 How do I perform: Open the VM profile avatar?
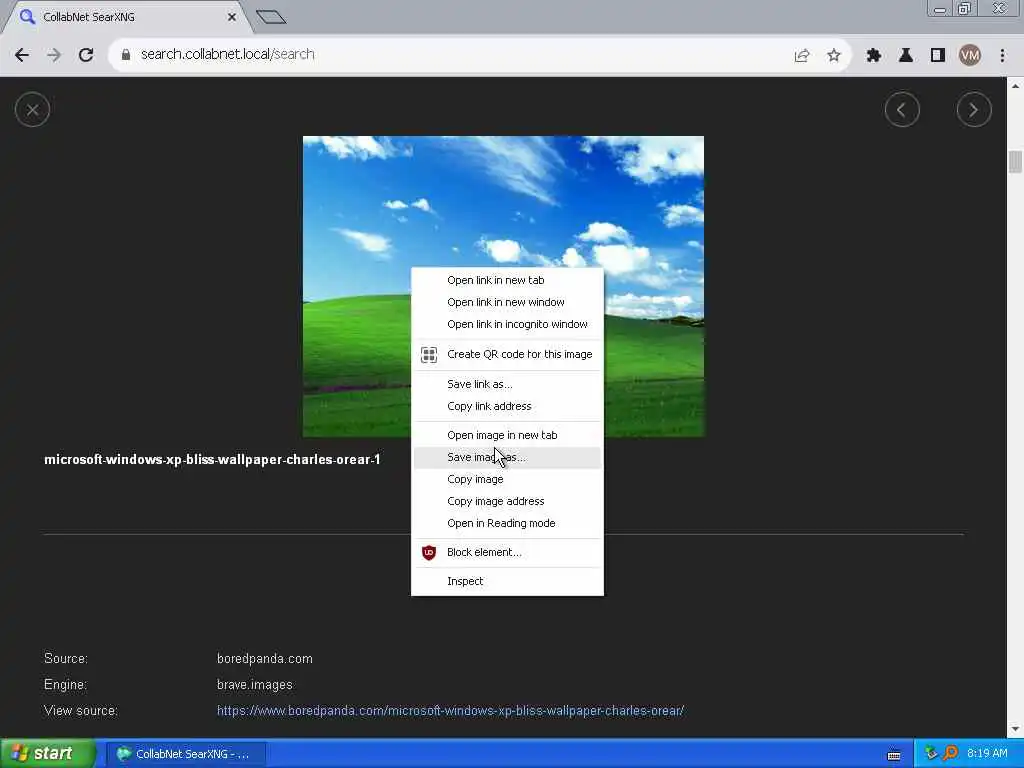tap(970, 56)
